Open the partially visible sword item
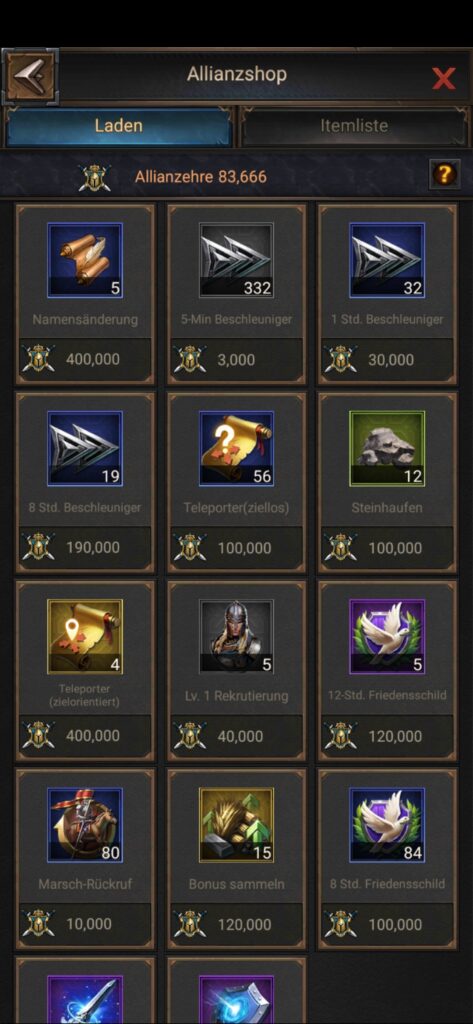Screen dimensions: 473x1024 [x=85, y=1000]
